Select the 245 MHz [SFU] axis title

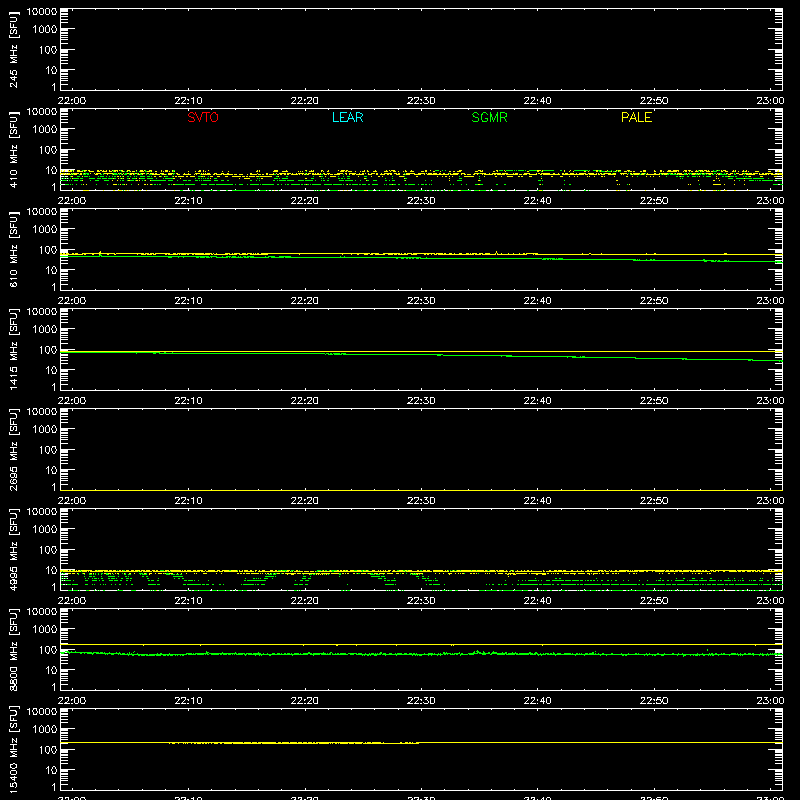(x=13, y=49)
